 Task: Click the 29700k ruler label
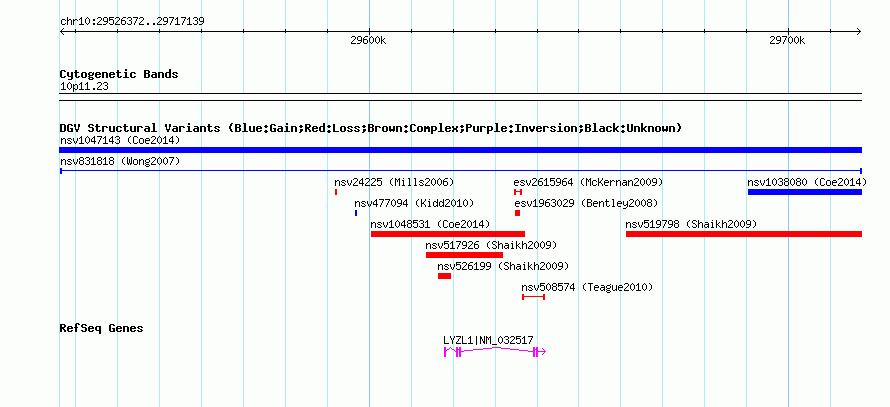coord(787,40)
